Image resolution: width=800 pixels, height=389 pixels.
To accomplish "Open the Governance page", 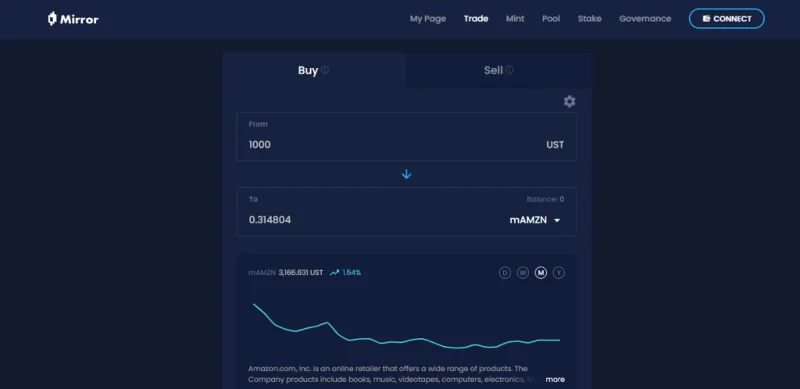I will click(x=645, y=19).
